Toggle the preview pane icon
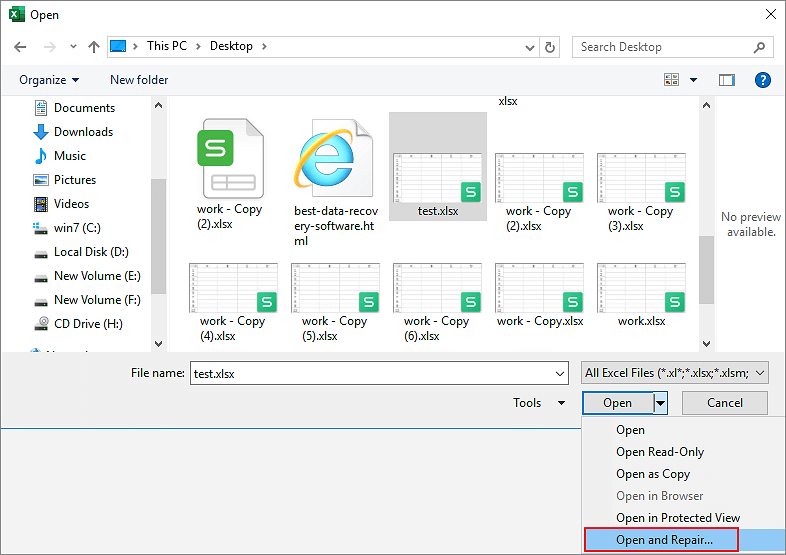 click(727, 80)
